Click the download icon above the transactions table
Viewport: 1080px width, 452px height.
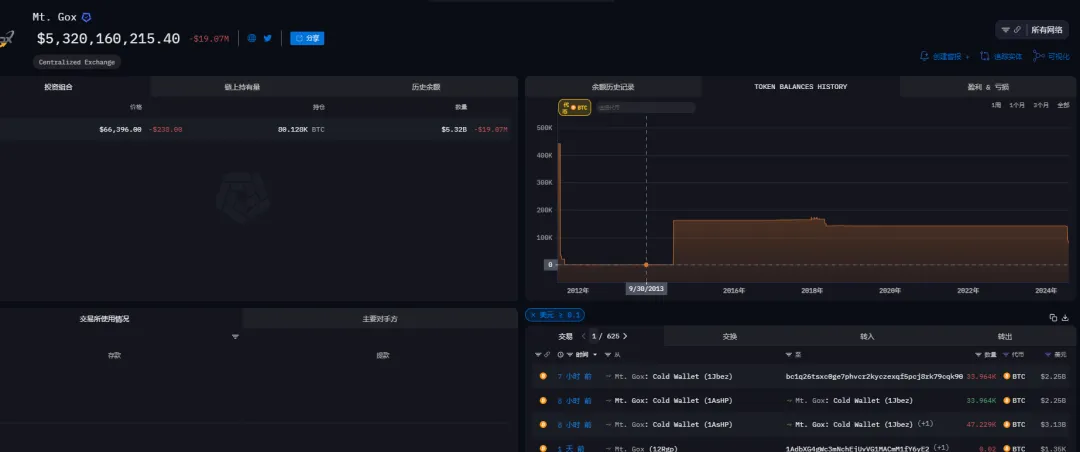(x=1066, y=318)
